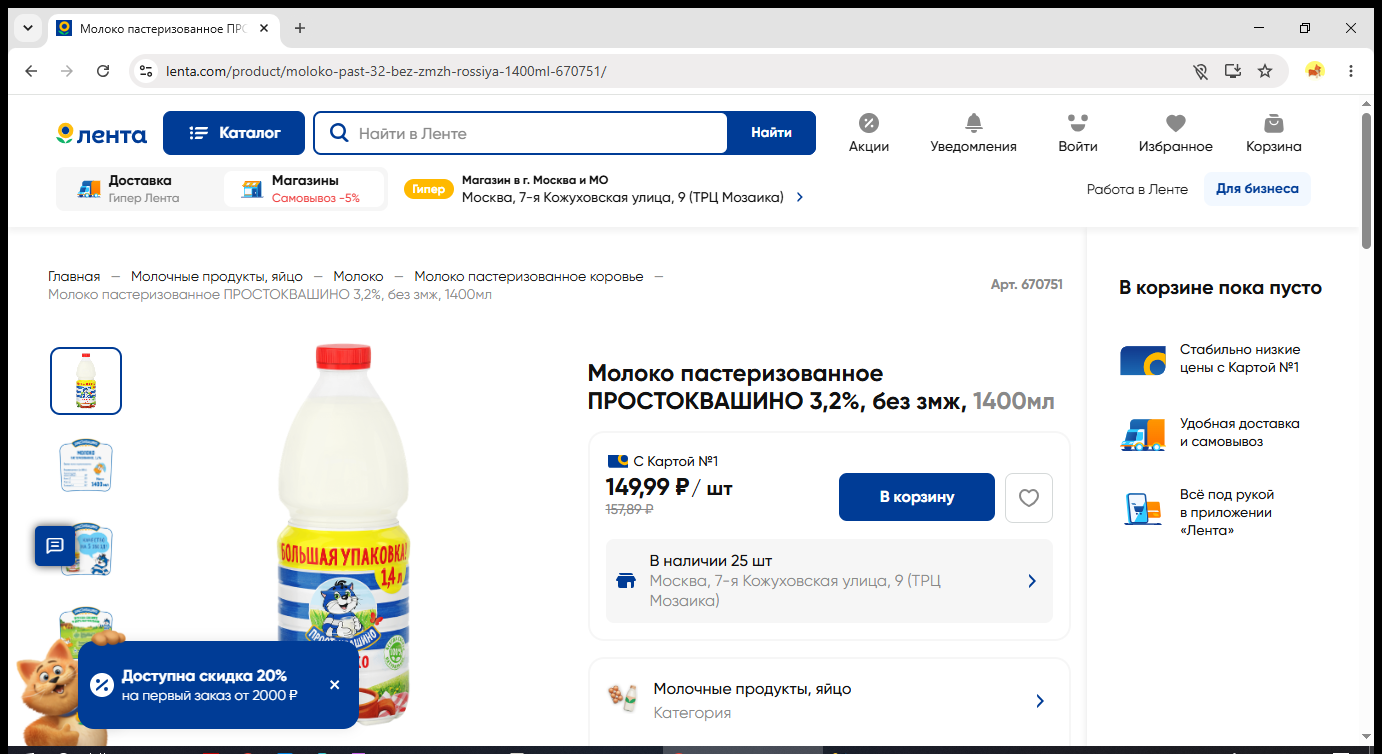The height and width of the screenshot is (754, 1382).
Task: Click the main milk bottle image
Action: click(343, 535)
